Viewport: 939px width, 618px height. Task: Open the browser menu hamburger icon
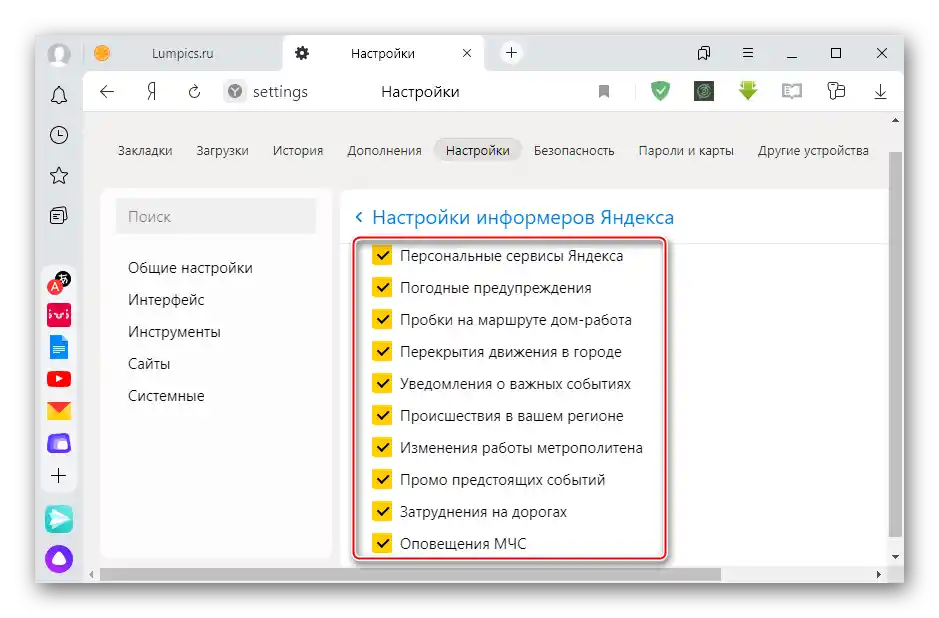(748, 52)
